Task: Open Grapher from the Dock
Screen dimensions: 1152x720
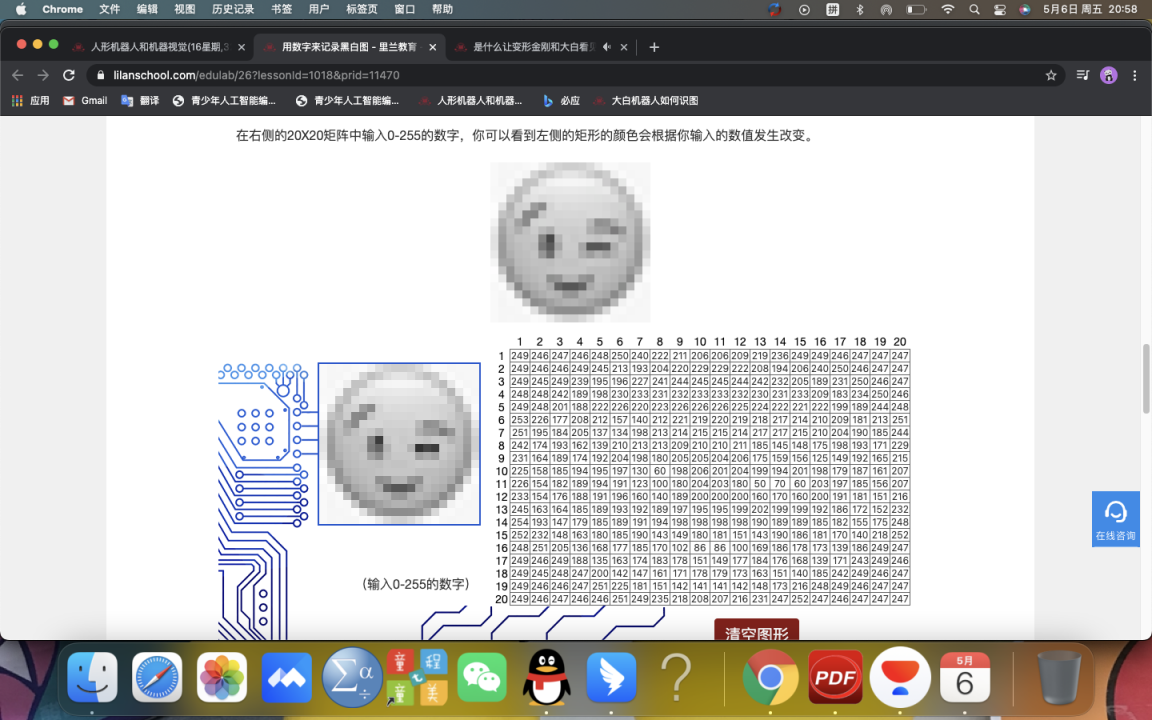Action: (352, 677)
